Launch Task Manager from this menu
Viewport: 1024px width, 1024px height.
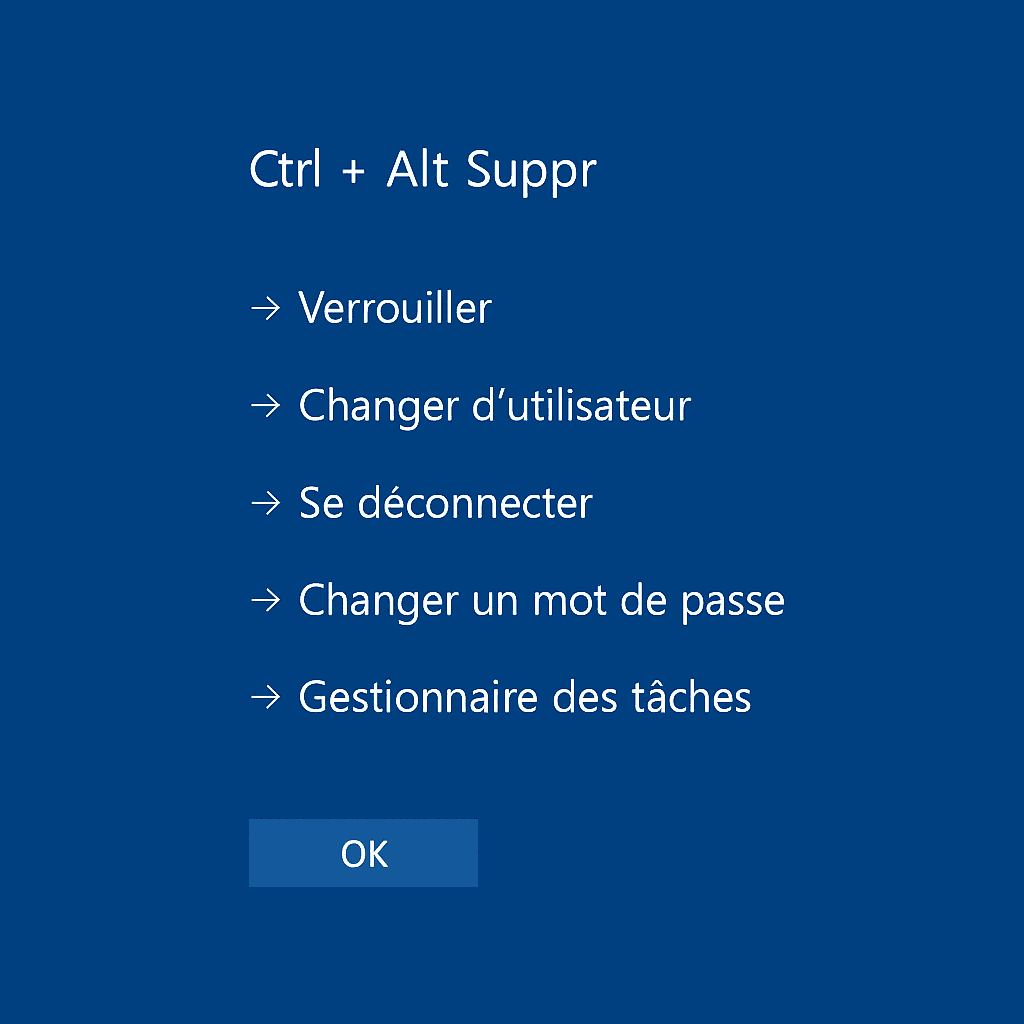(524, 697)
